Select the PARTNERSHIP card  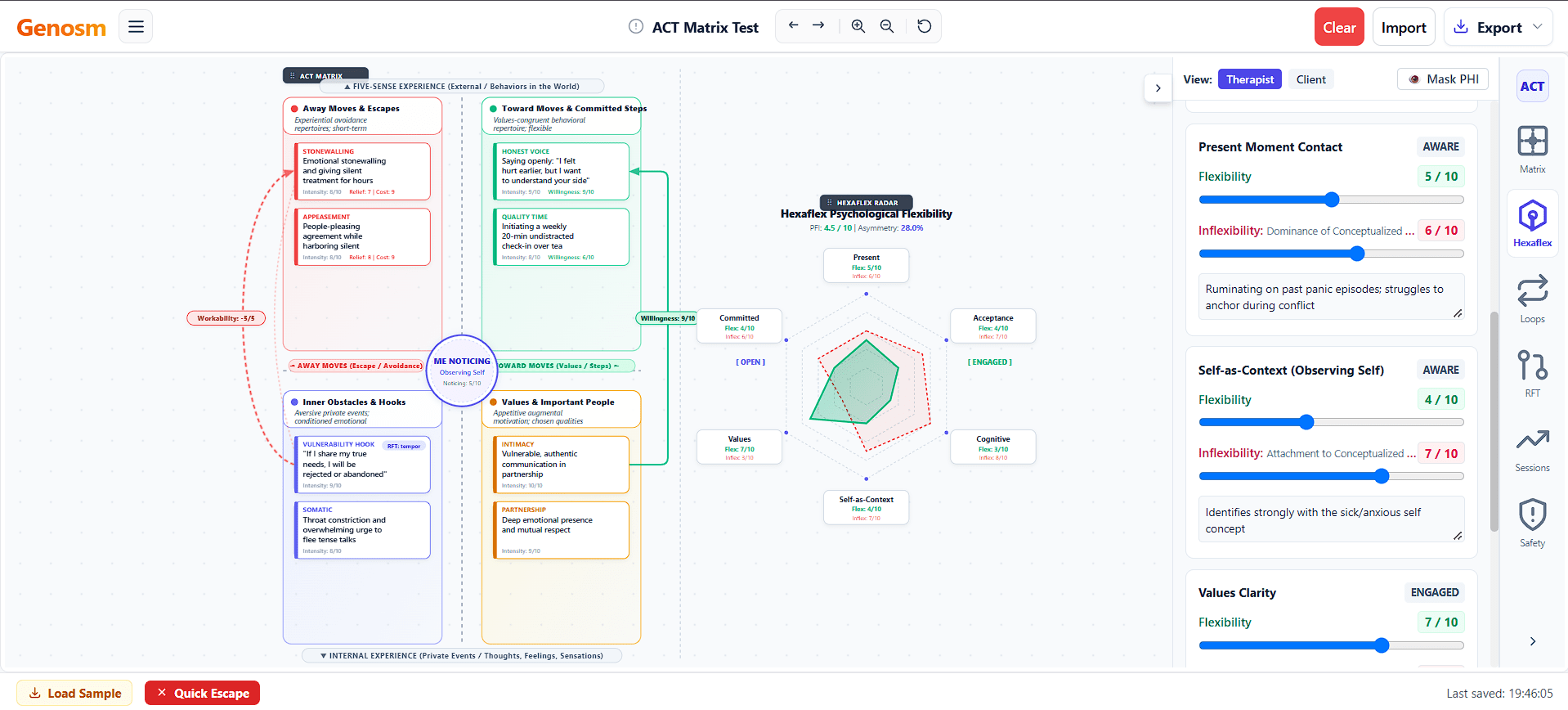[561, 530]
